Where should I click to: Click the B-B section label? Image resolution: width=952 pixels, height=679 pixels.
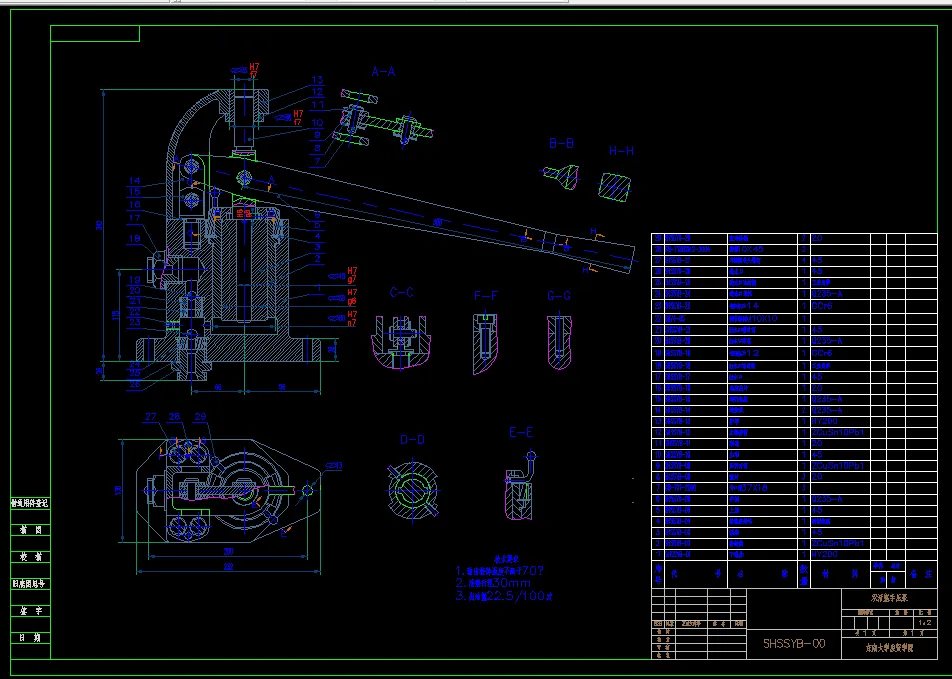pyautogui.click(x=561, y=143)
